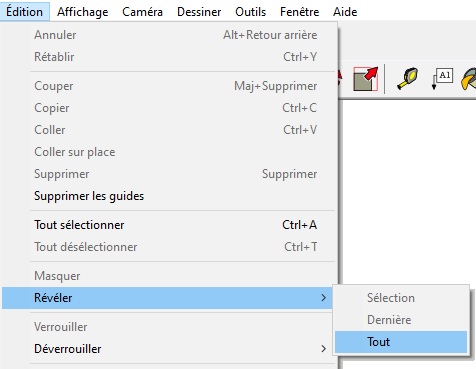Viewport: 476px width, 369px height.
Task: Open the Aide menu
Action: click(345, 12)
